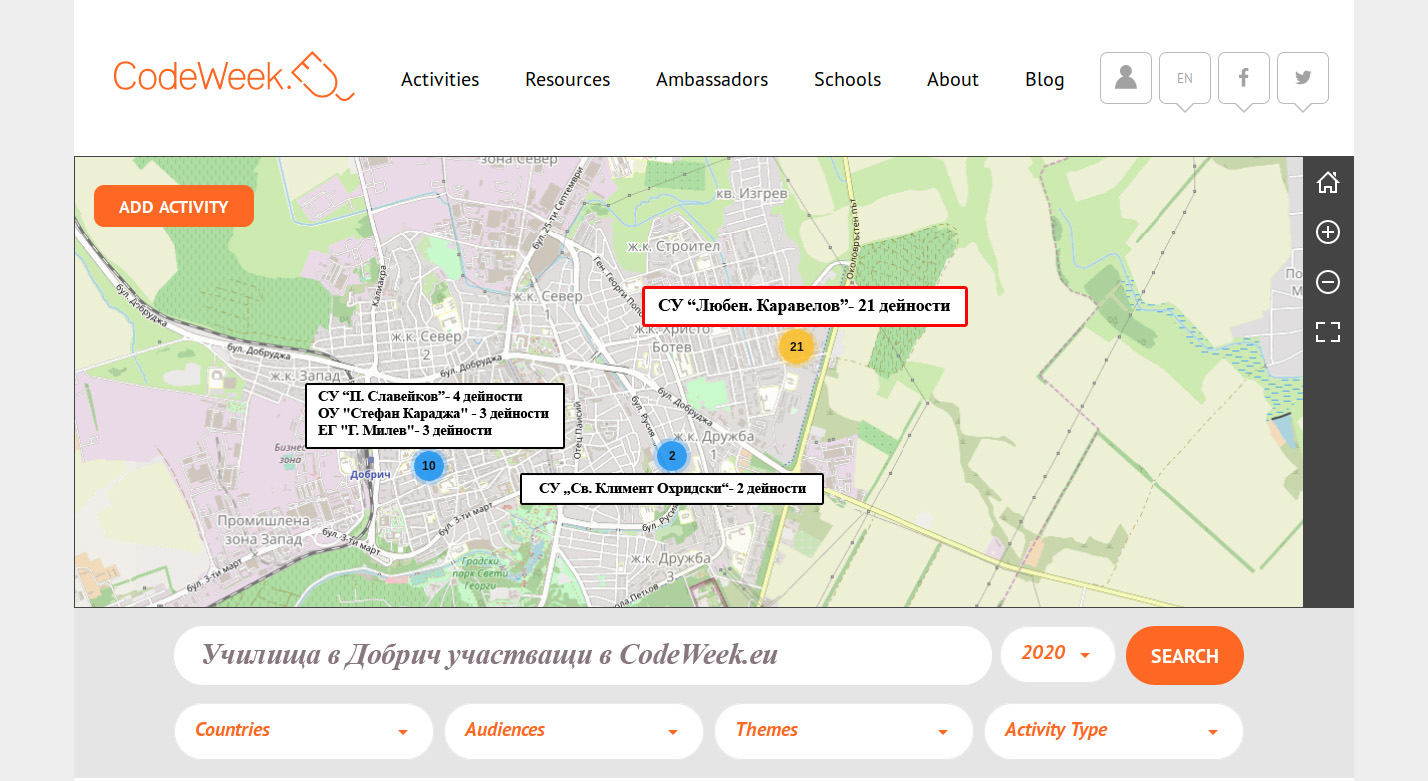This screenshot has width=1428, height=781.
Task: Open the Resources menu item
Action: coord(567,80)
